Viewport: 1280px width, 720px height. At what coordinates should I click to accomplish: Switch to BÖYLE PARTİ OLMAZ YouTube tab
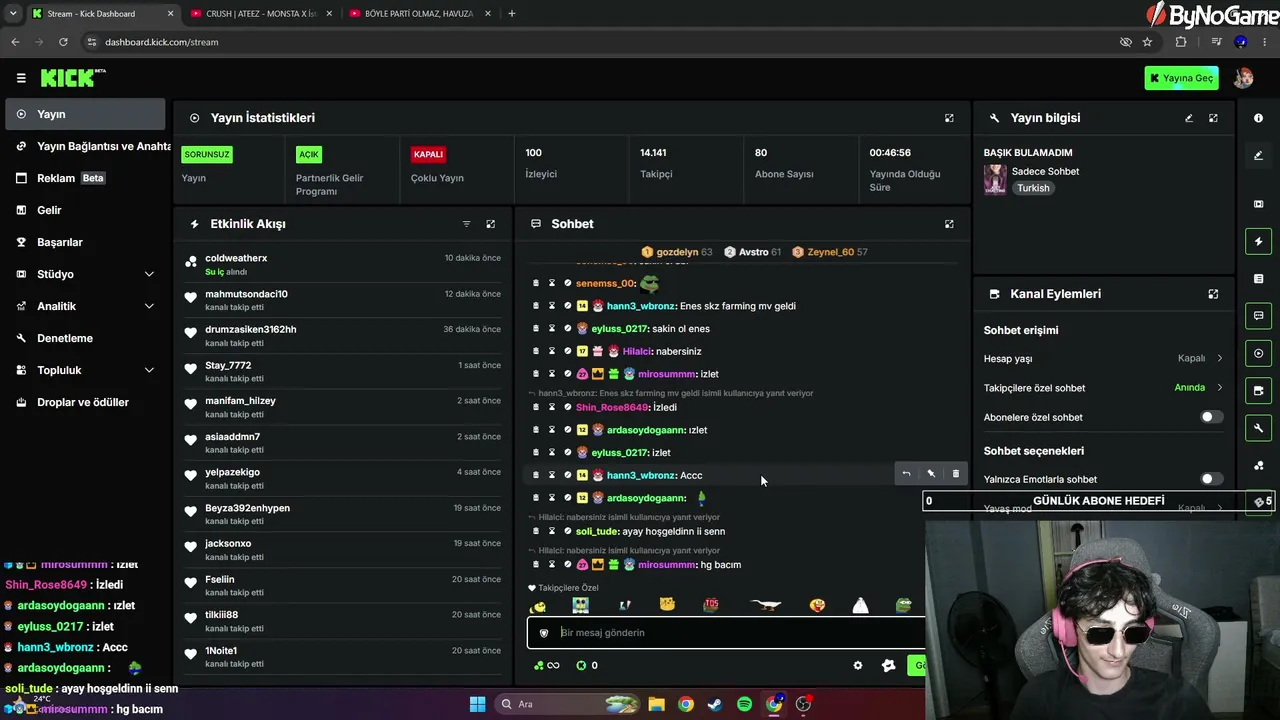click(x=419, y=14)
